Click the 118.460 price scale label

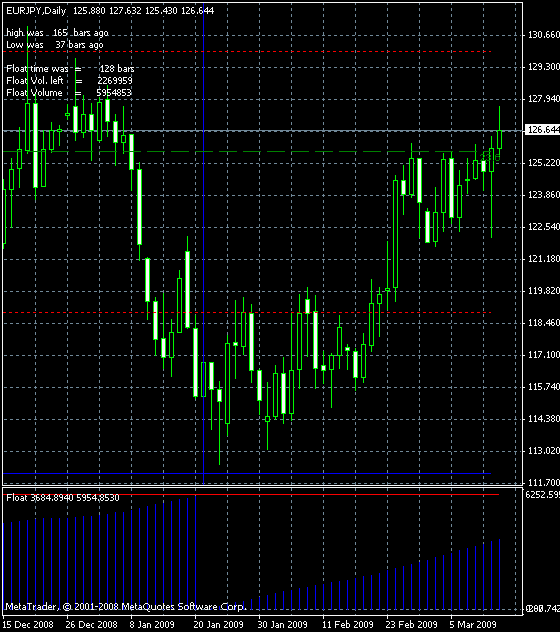point(543,323)
